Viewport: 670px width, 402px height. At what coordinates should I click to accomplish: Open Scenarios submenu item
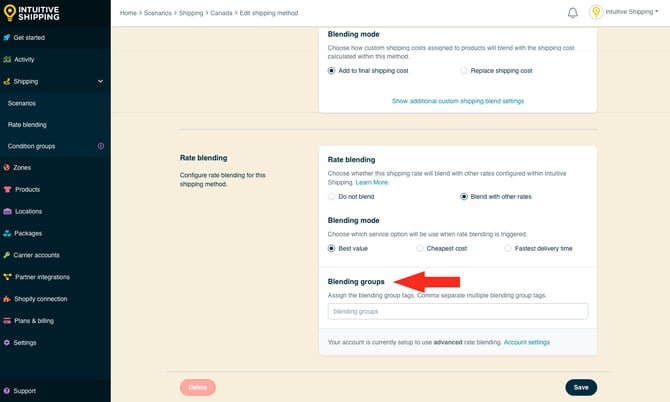pos(22,103)
